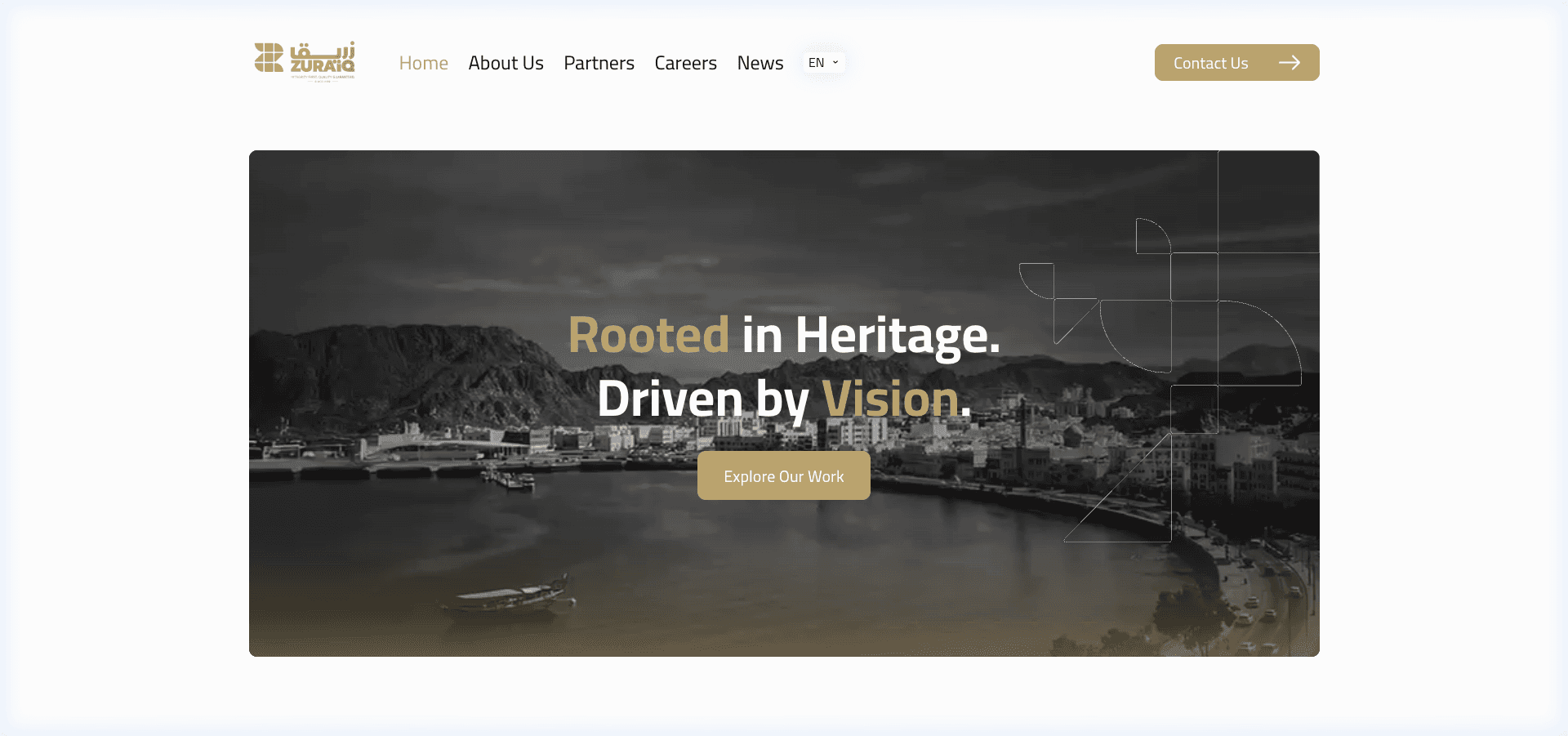Expand the language options dropdown
The height and width of the screenshot is (736, 1568).
click(822, 62)
